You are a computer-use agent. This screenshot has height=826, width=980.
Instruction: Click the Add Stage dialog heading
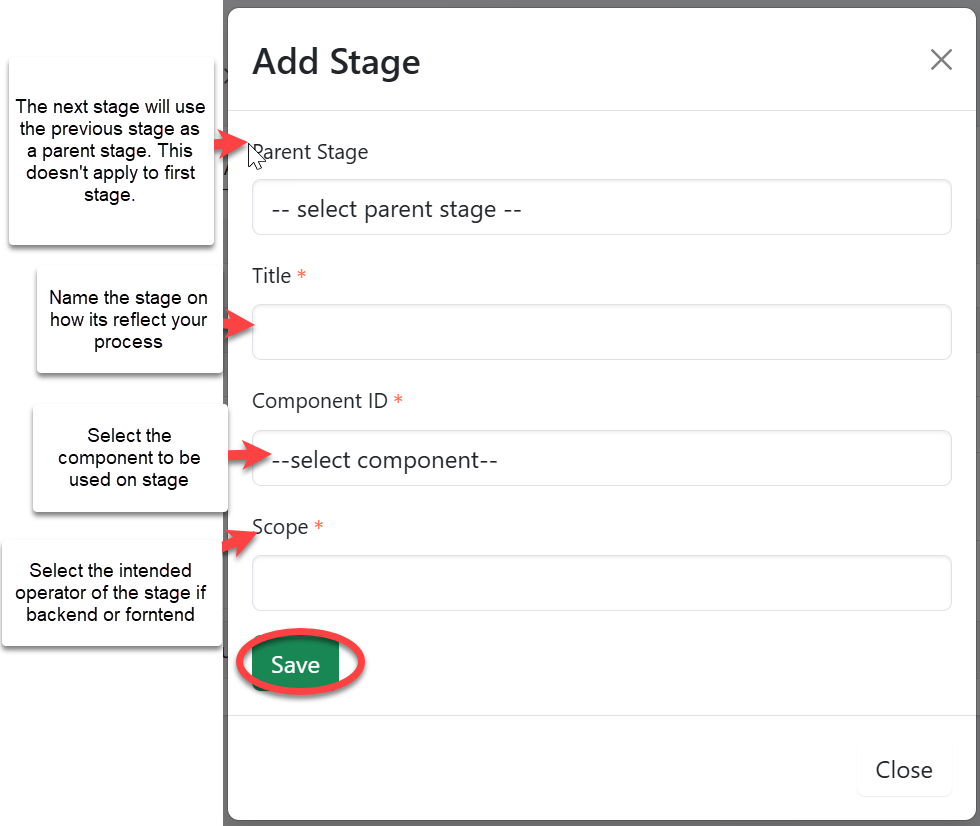336,62
